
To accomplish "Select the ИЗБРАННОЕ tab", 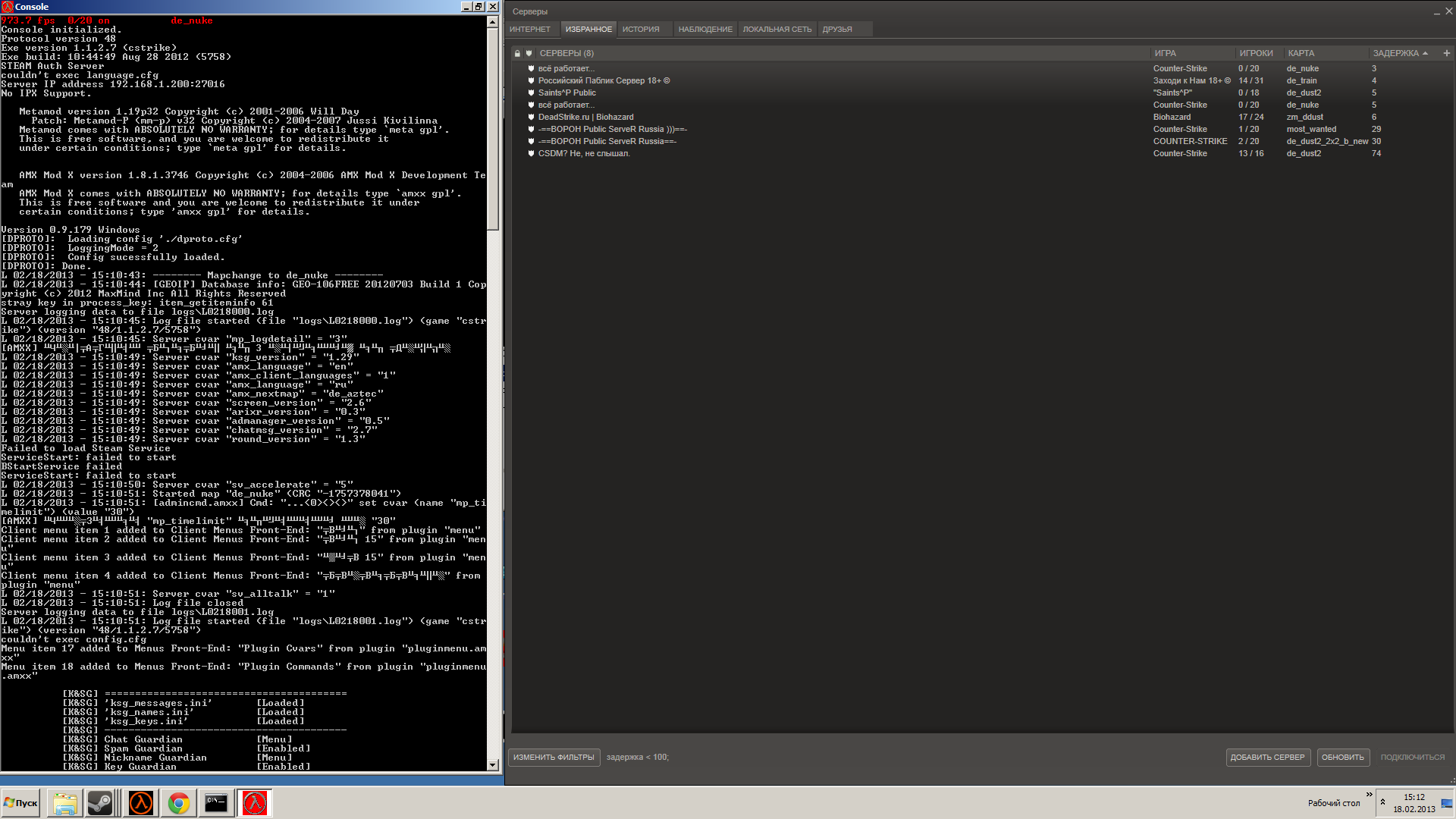I will pyautogui.click(x=588, y=30).
